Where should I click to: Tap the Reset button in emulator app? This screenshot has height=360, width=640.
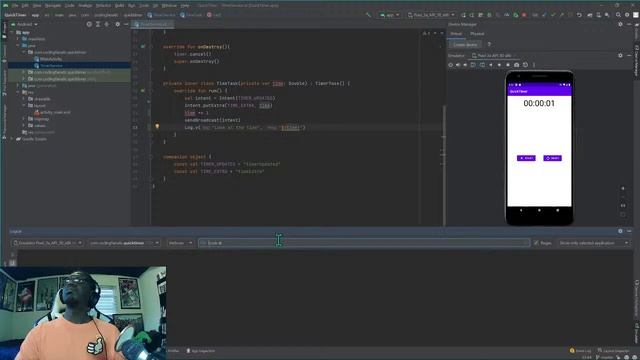pos(552,158)
